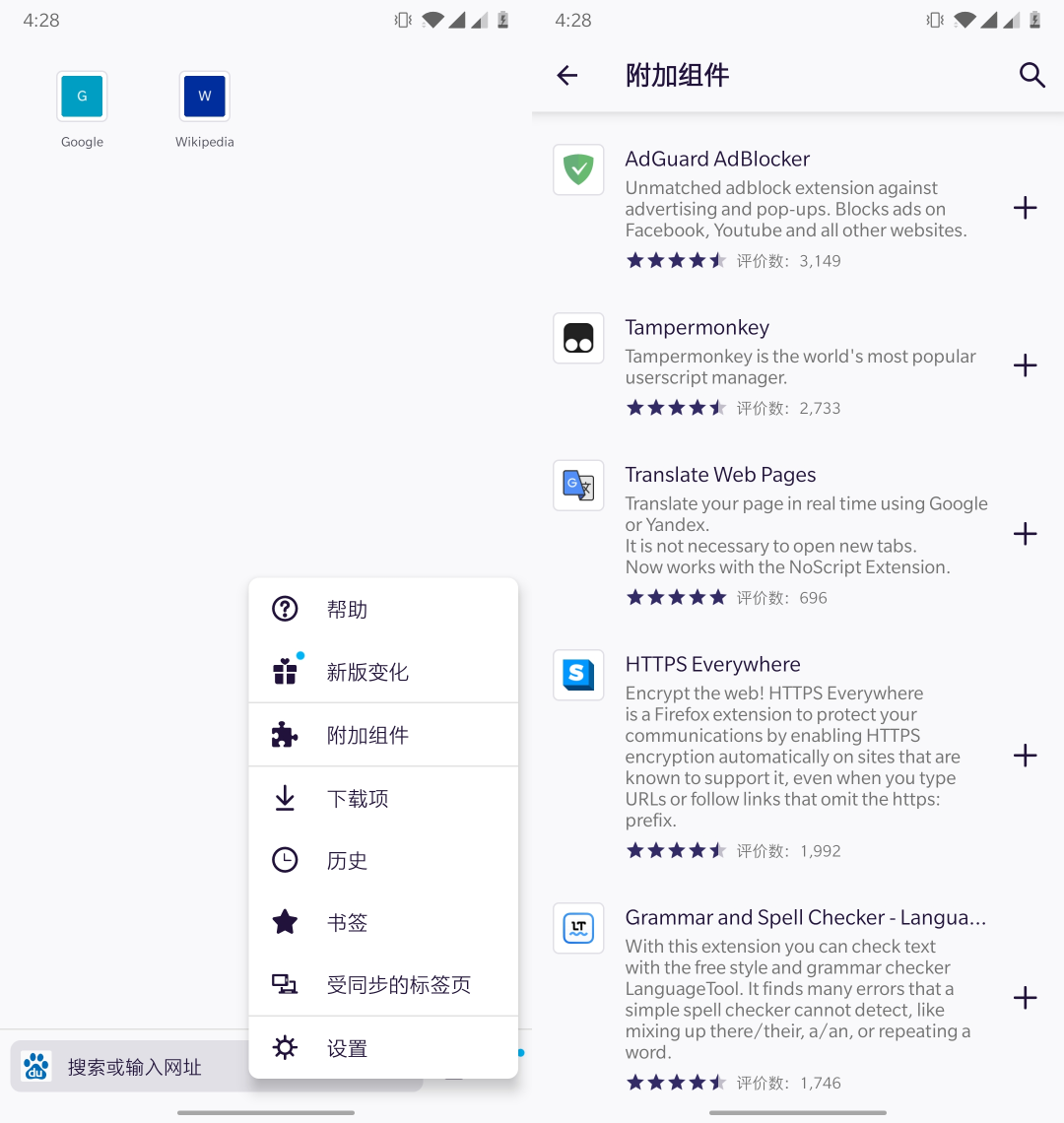Open 历史 from the menu
Screen dimensions: 1064x1123
383,859
